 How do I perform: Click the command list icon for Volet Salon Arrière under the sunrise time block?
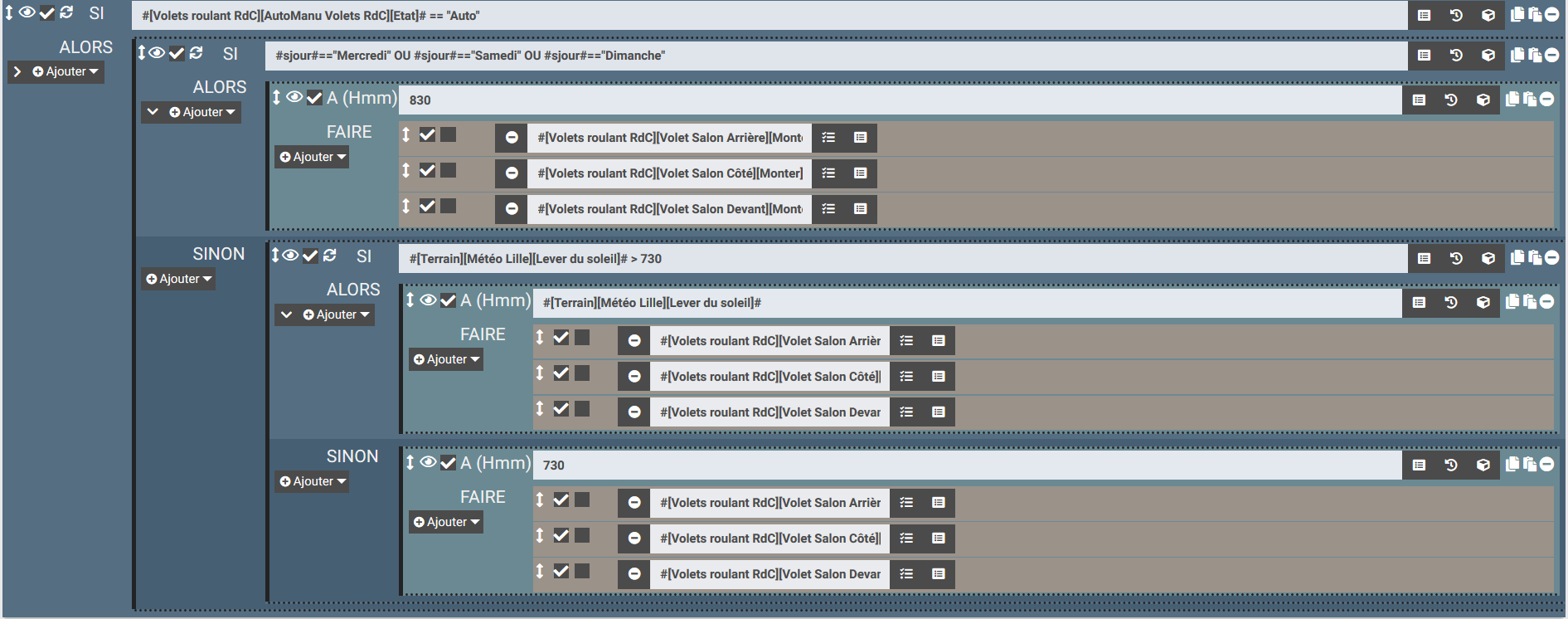906,341
